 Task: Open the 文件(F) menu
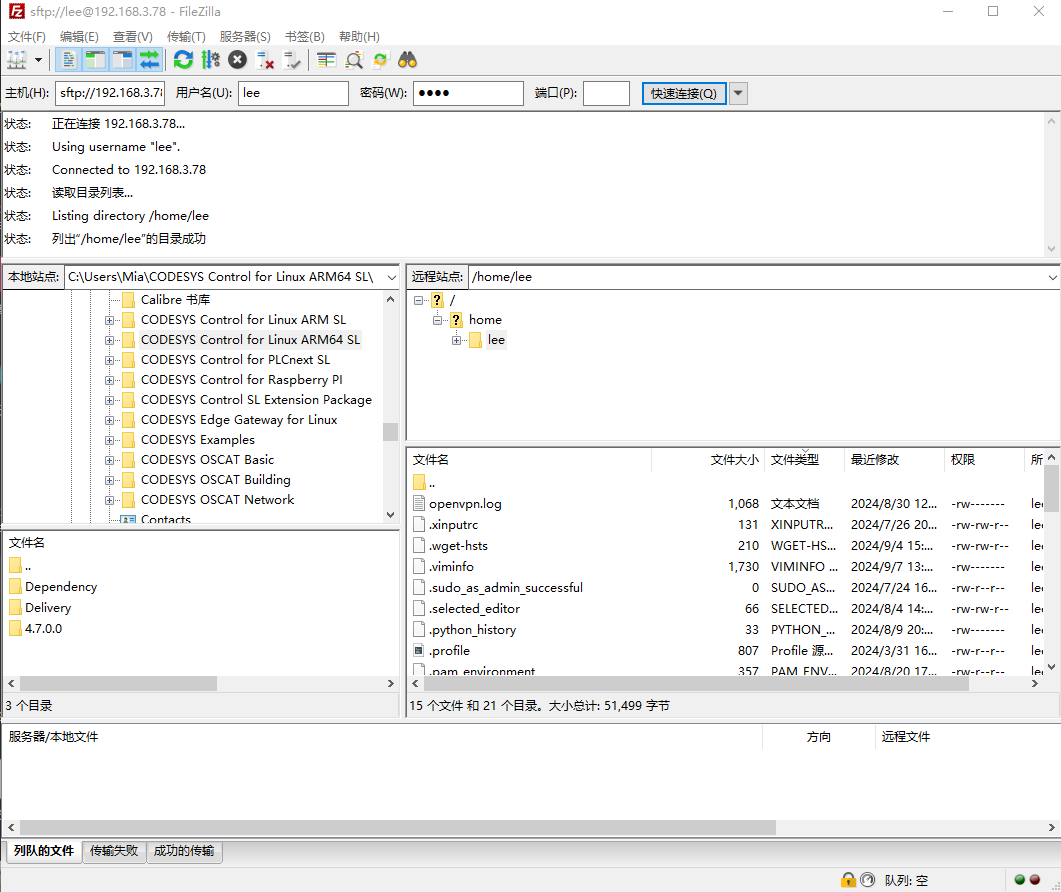27,37
